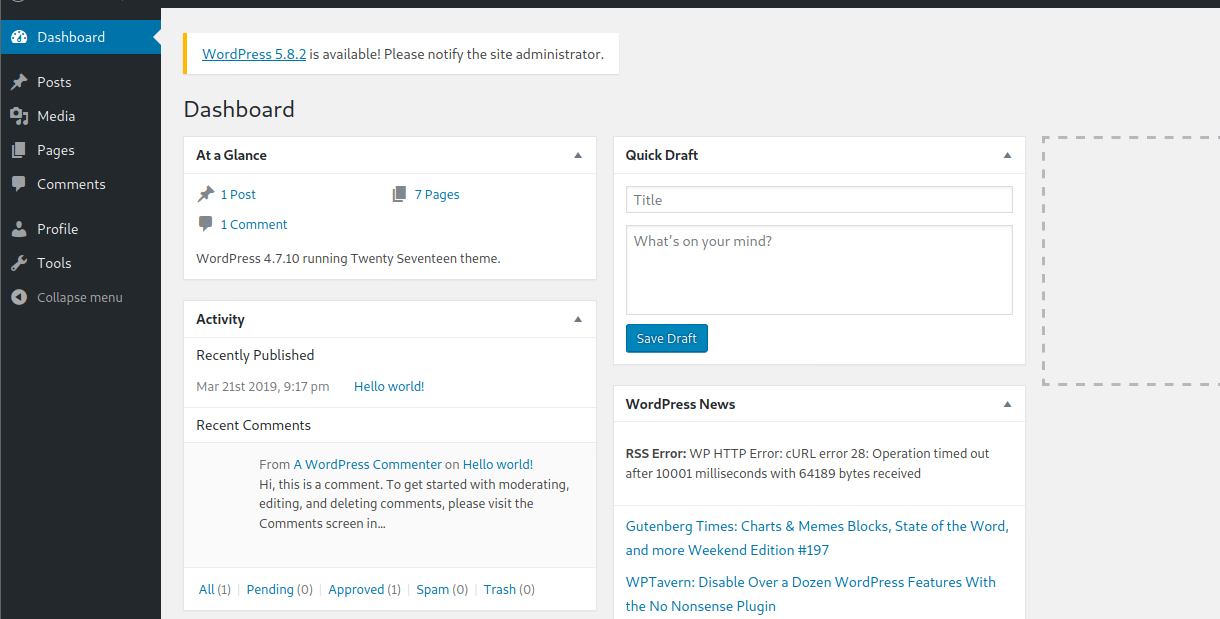Click the Quick Draft widget title

662,155
